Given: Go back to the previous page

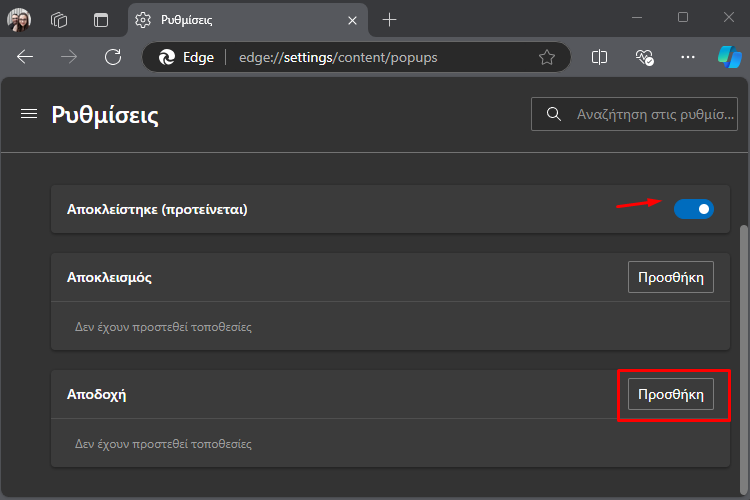Looking at the screenshot, I should tap(25, 57).
